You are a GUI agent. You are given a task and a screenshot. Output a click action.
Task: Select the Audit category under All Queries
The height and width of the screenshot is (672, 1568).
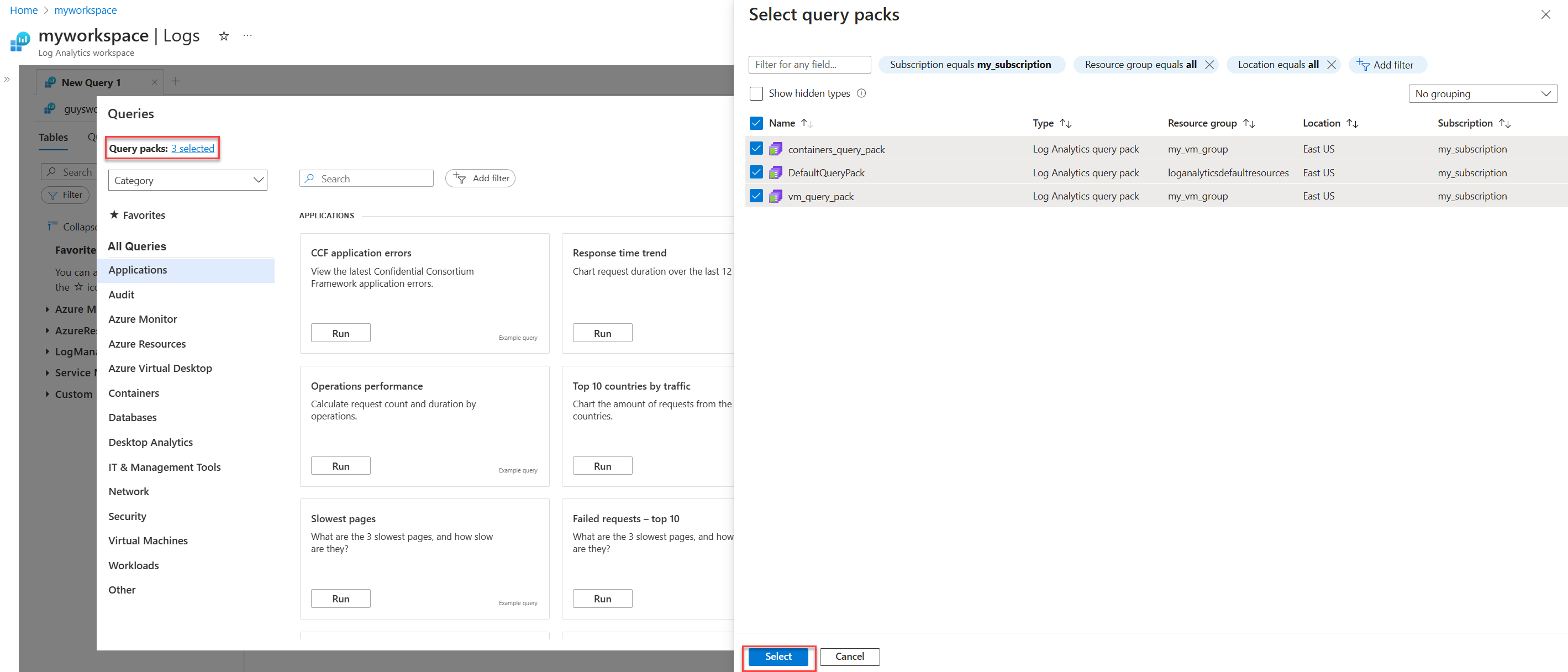tap(121, 294)
